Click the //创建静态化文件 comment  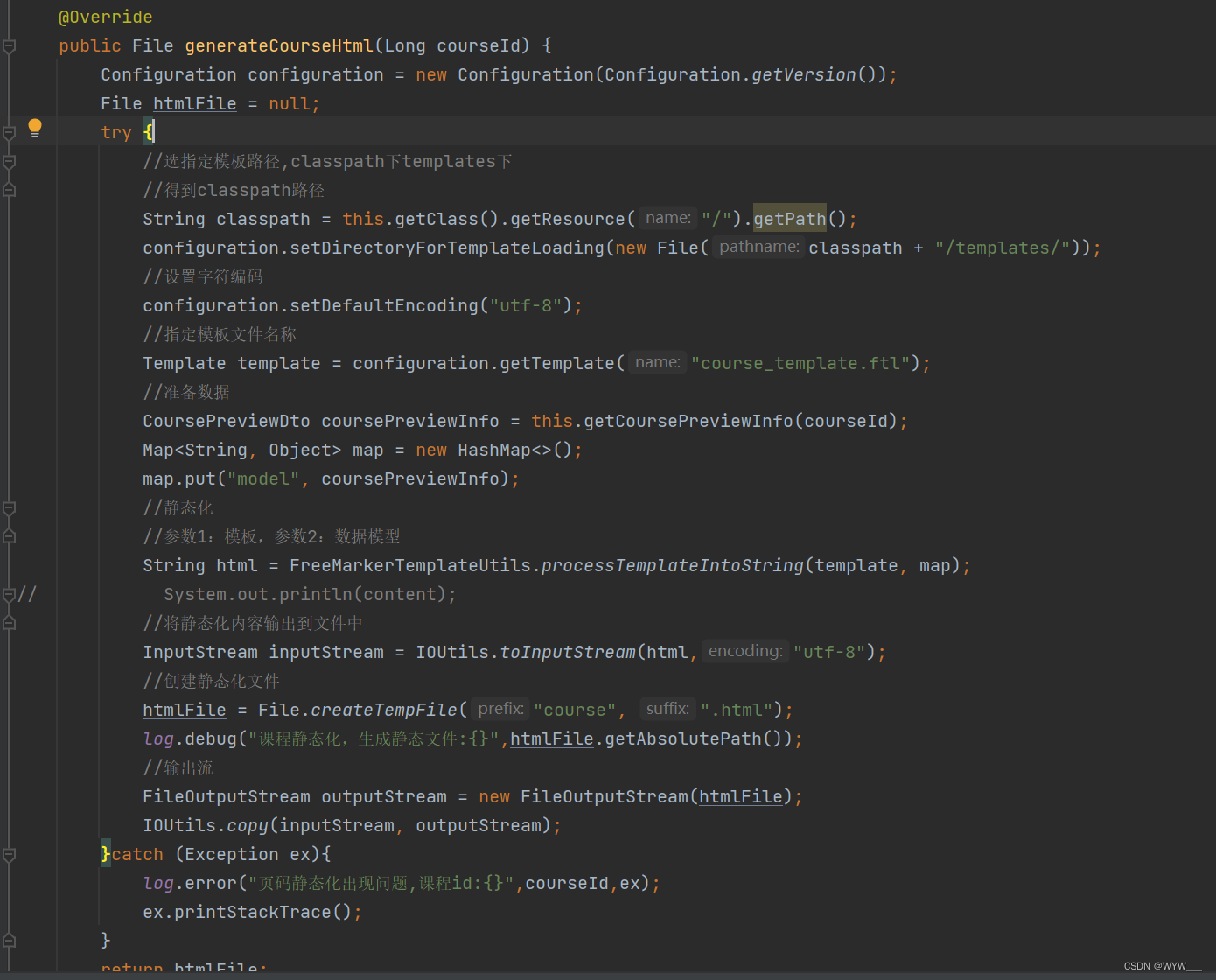coord(211,681)
